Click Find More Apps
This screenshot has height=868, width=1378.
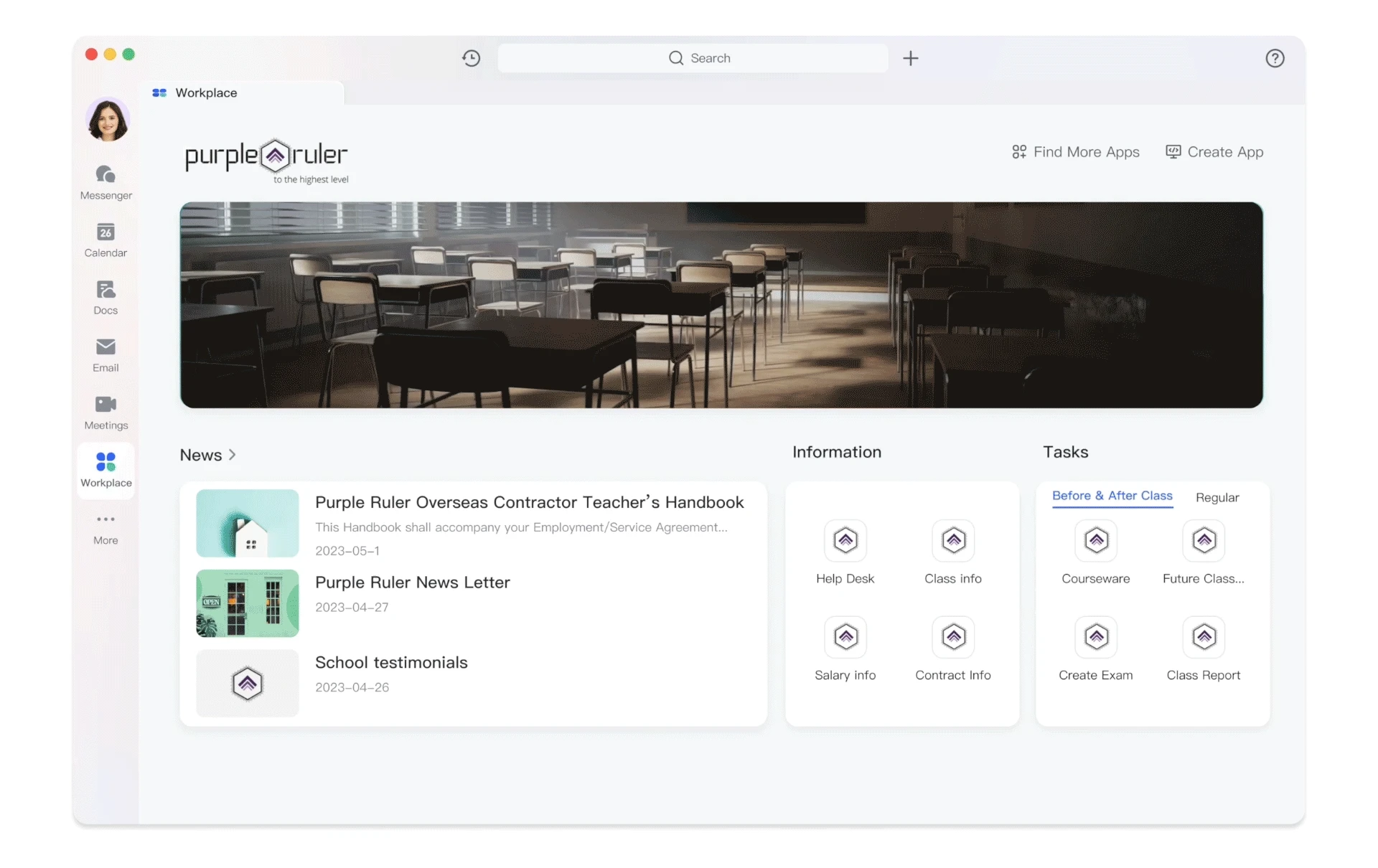click(x=1075, y=152)
